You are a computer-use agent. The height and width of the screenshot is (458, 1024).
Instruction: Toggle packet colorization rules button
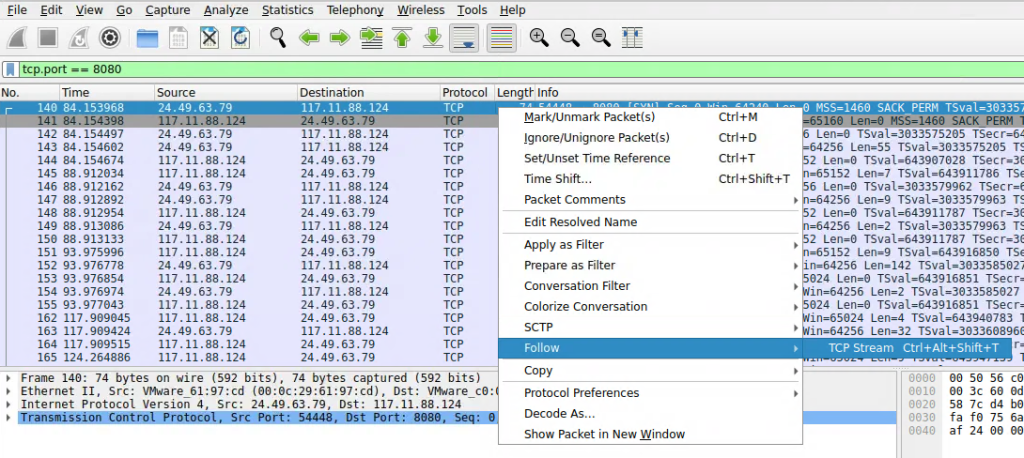501,38
